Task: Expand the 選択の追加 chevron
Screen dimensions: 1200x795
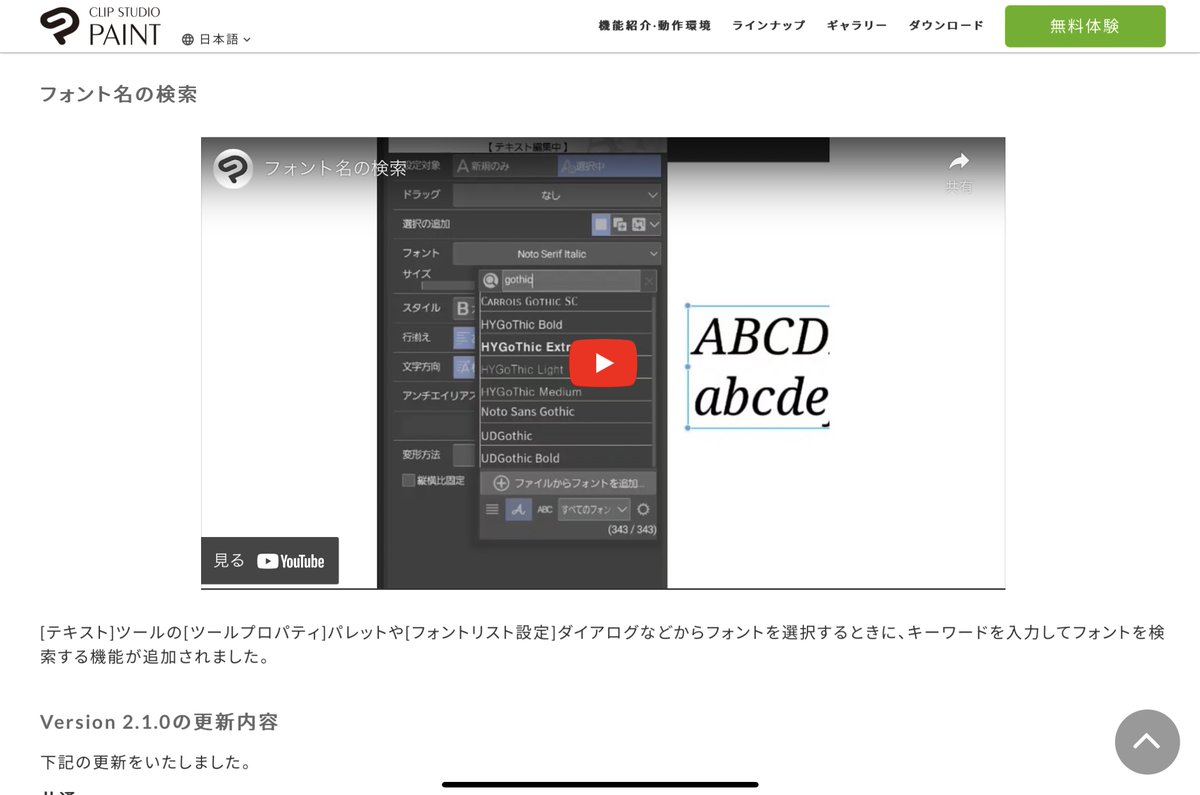Action: (x=654, y=224)
